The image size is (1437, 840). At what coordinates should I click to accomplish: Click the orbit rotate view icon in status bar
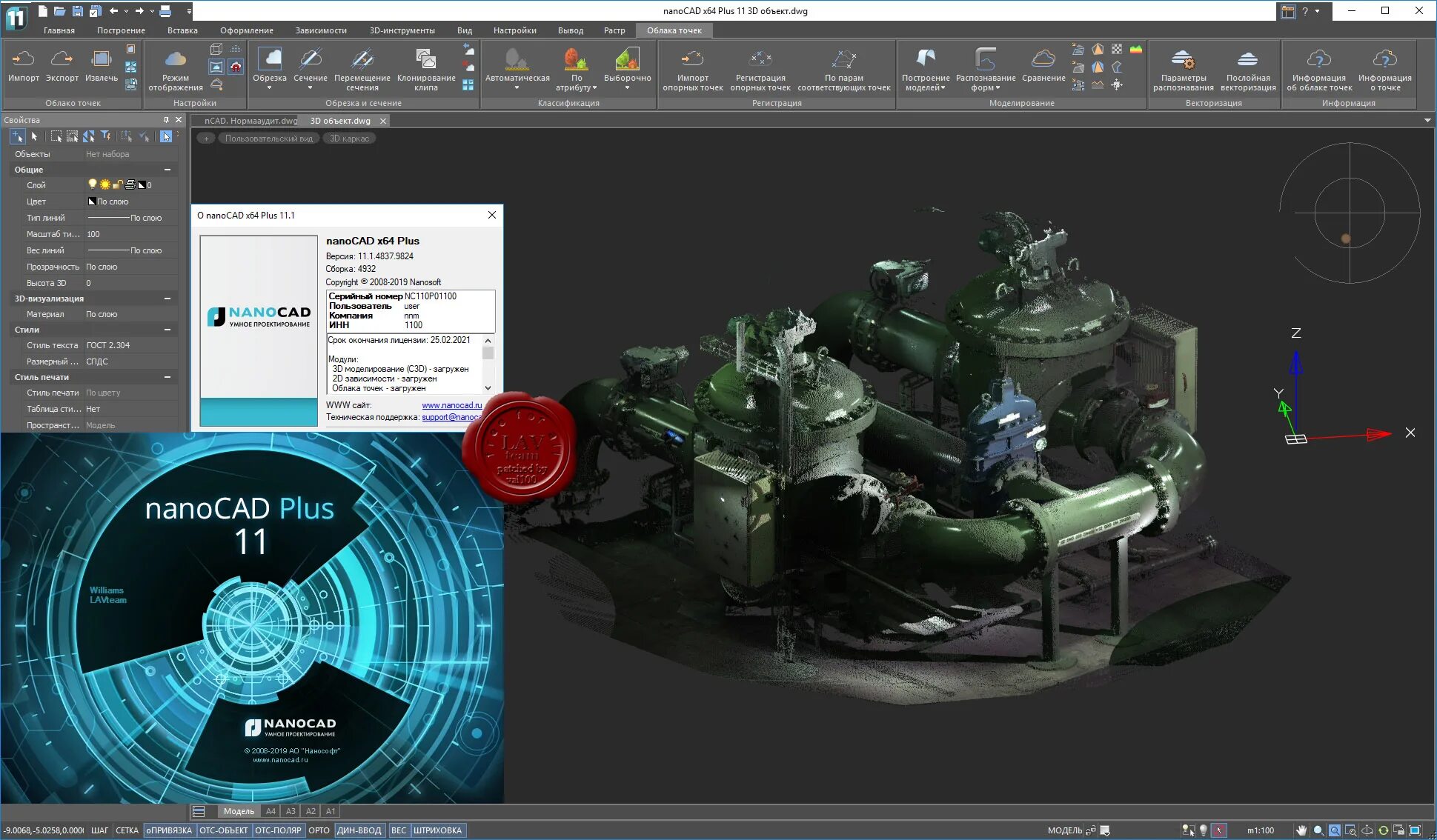click(1367, 830)
